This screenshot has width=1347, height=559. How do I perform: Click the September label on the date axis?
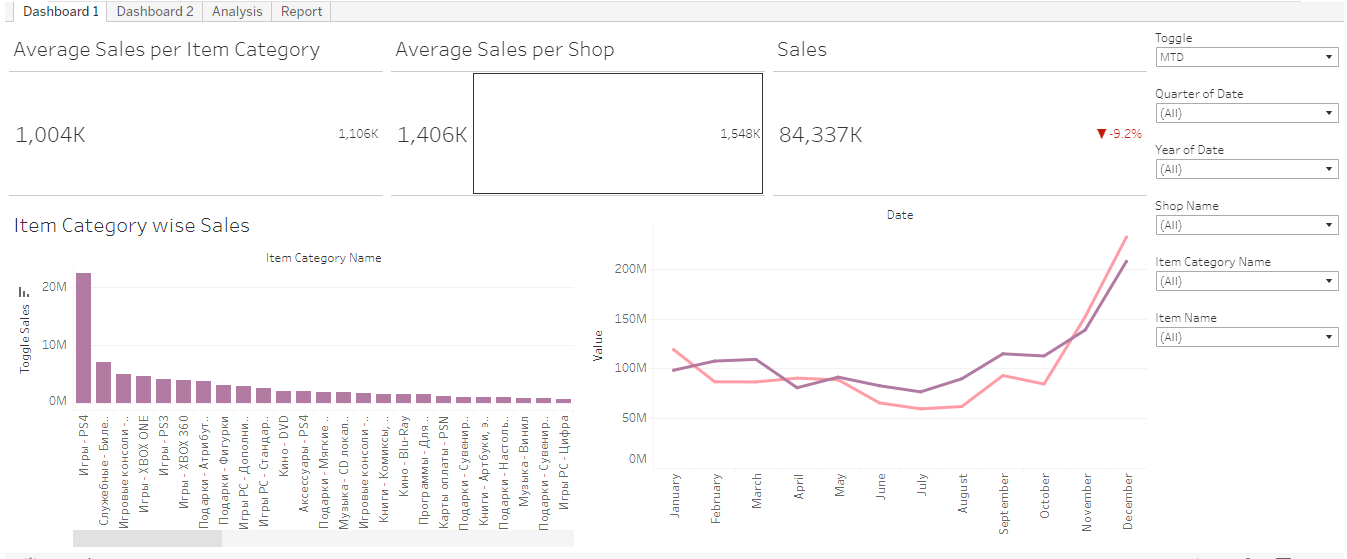[1004, 503]
